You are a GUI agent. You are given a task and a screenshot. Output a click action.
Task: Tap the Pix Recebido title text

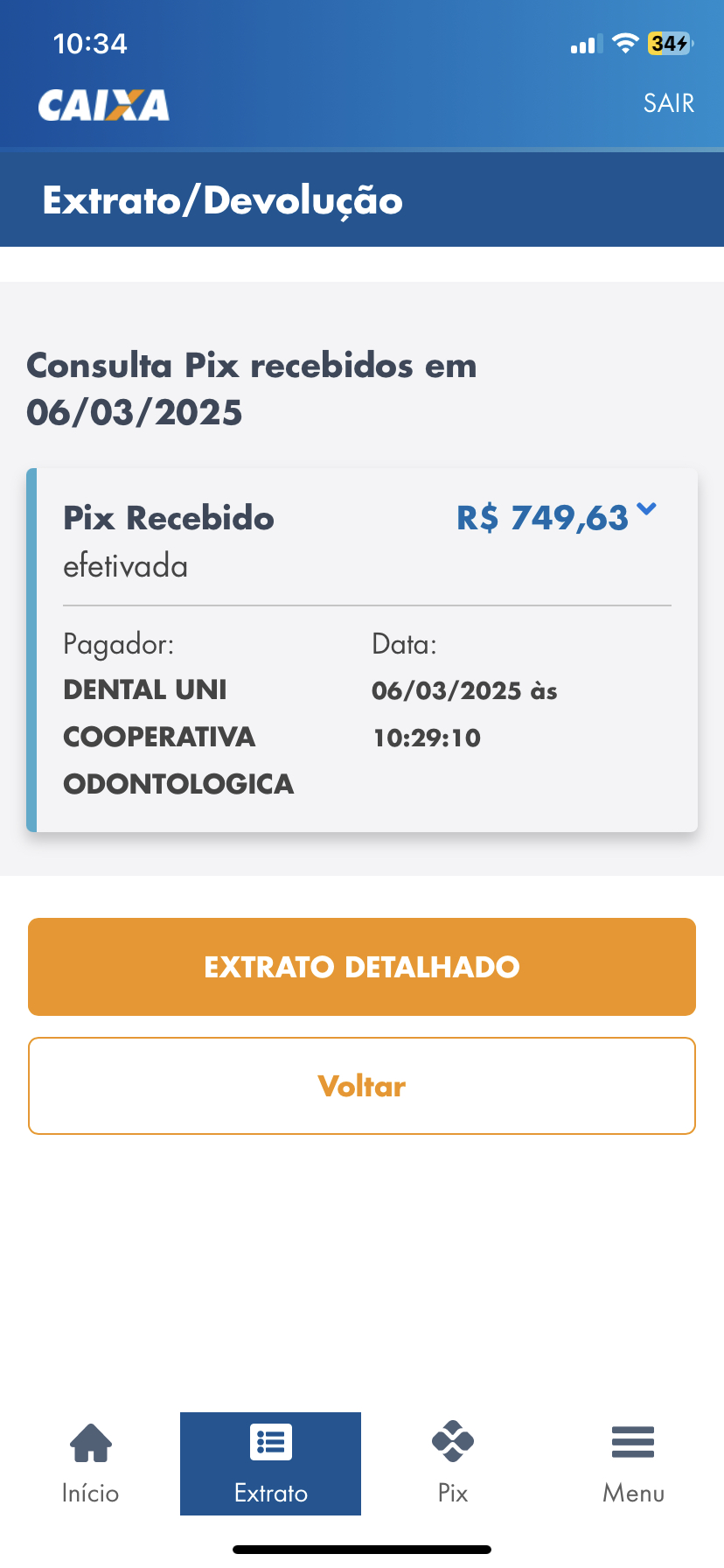169,518
